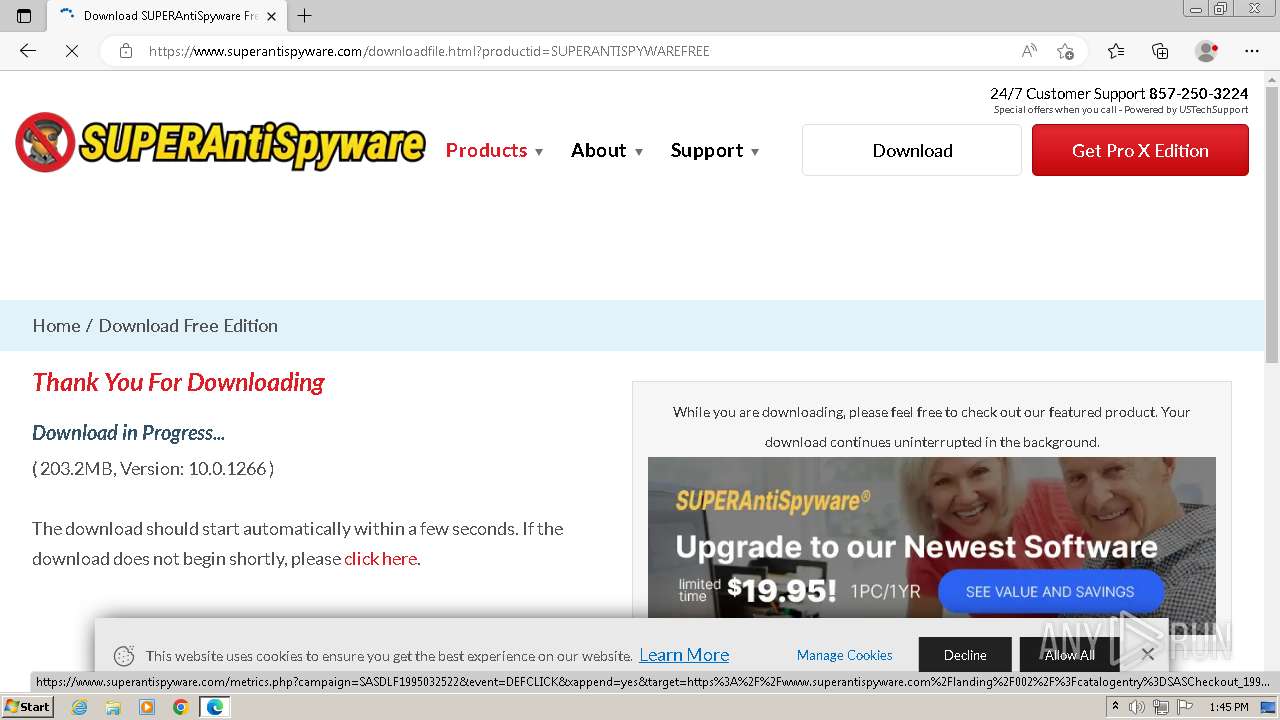Add this page to favorites
This screenshot has width=1280, height=720.
(x=1065, y=51)
